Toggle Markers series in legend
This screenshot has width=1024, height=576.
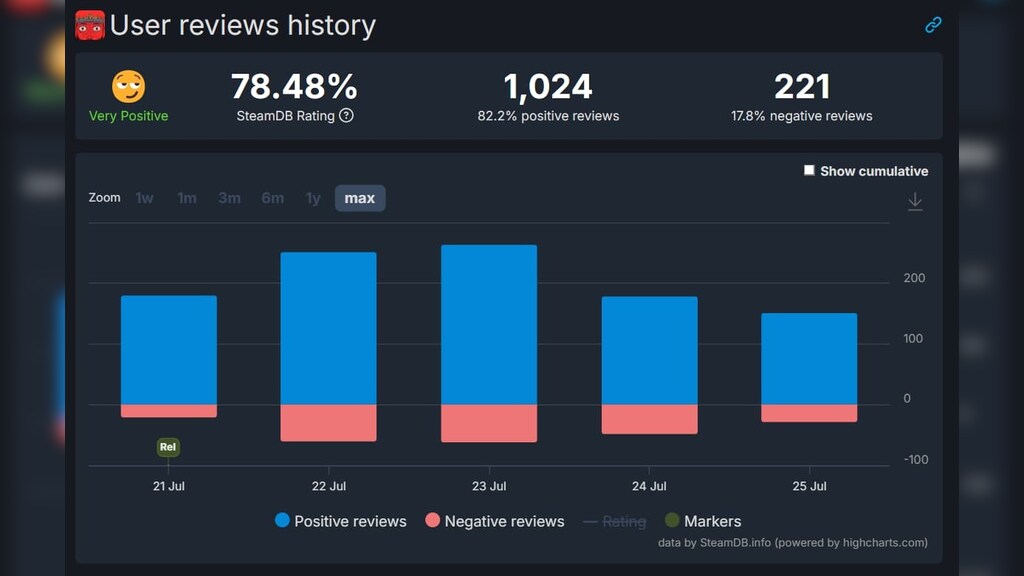703,521
